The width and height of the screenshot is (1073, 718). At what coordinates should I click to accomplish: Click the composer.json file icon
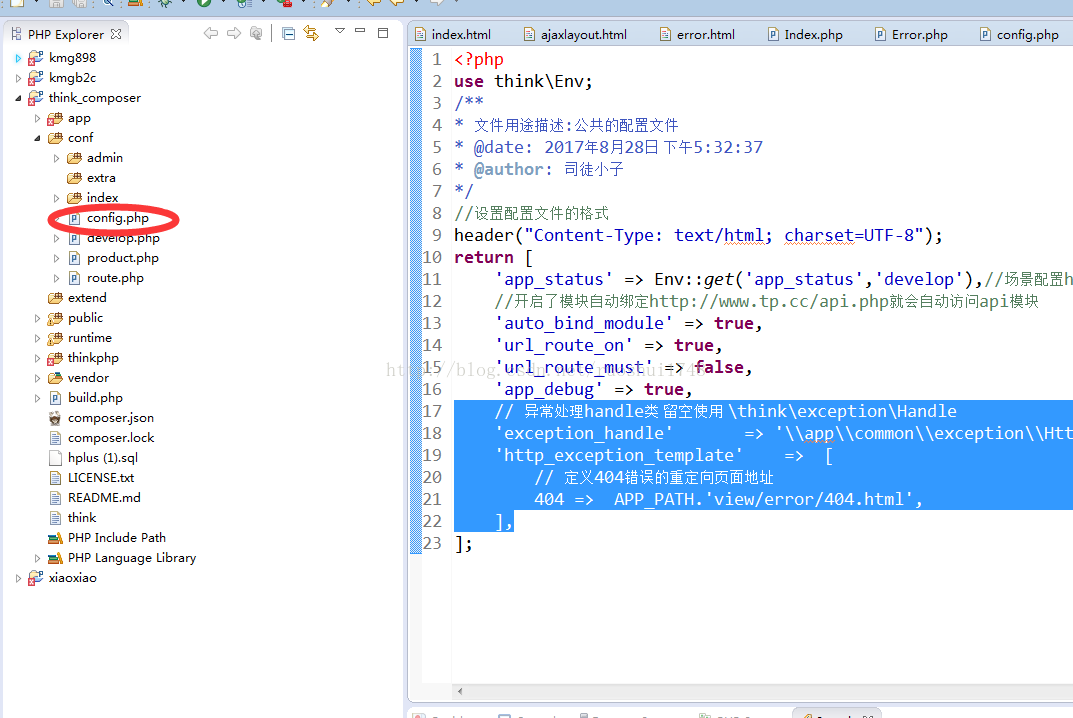[x=55, y=418]
